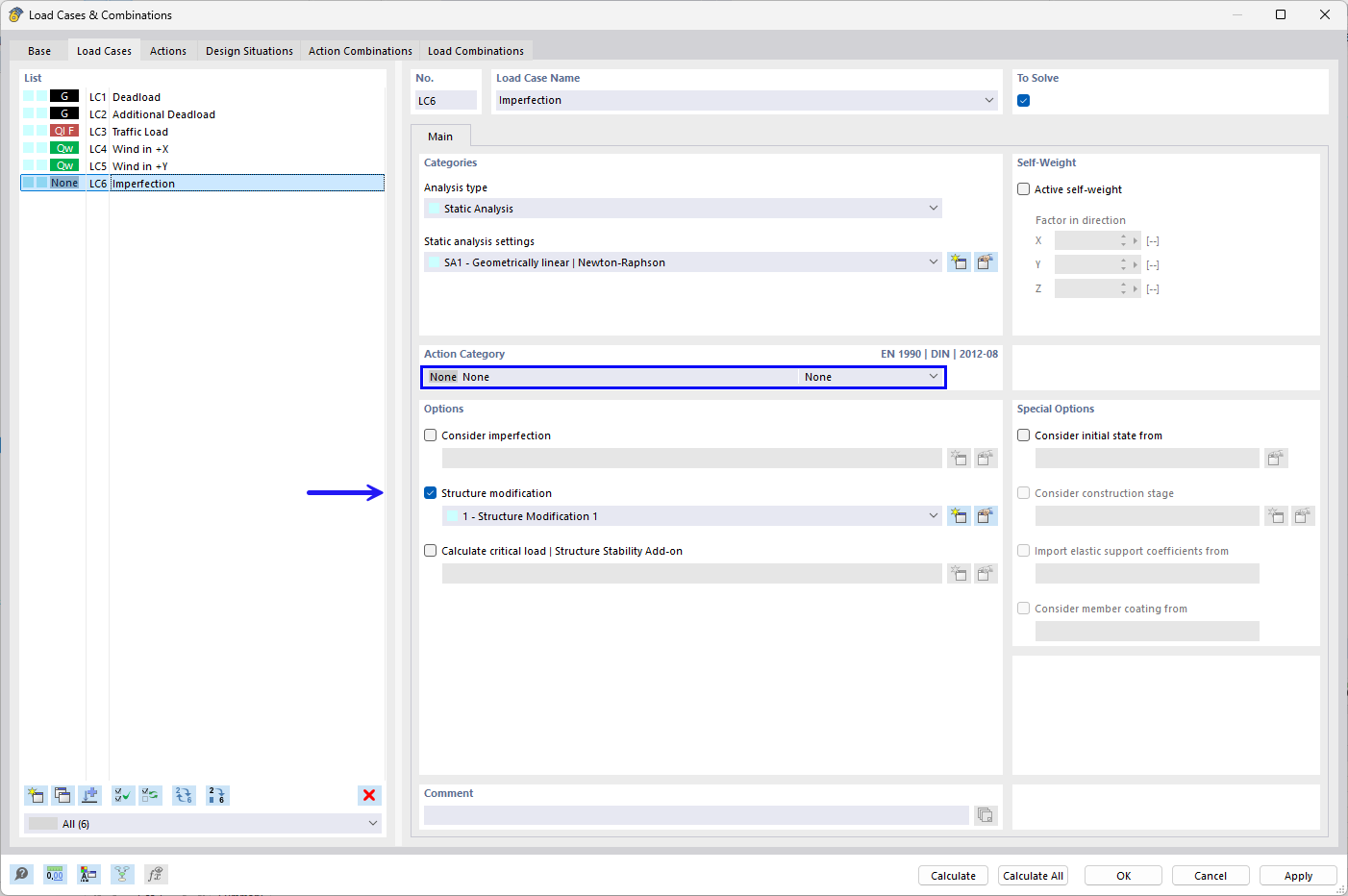Image resolution: width=1348 pixels, height=896 pixels.
Task: Open the Load Case Name dropdown
Action: 989,100
